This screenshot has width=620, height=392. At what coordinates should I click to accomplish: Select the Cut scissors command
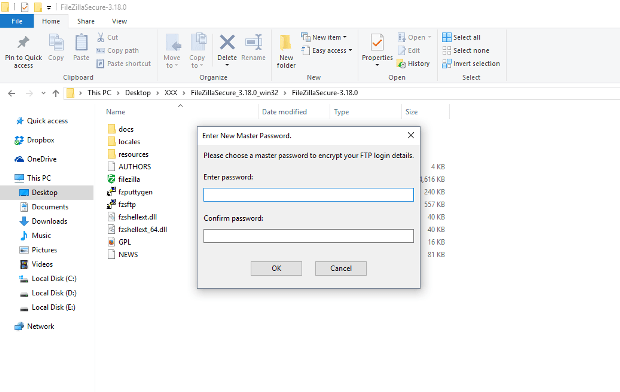click(x=108, y=37)
